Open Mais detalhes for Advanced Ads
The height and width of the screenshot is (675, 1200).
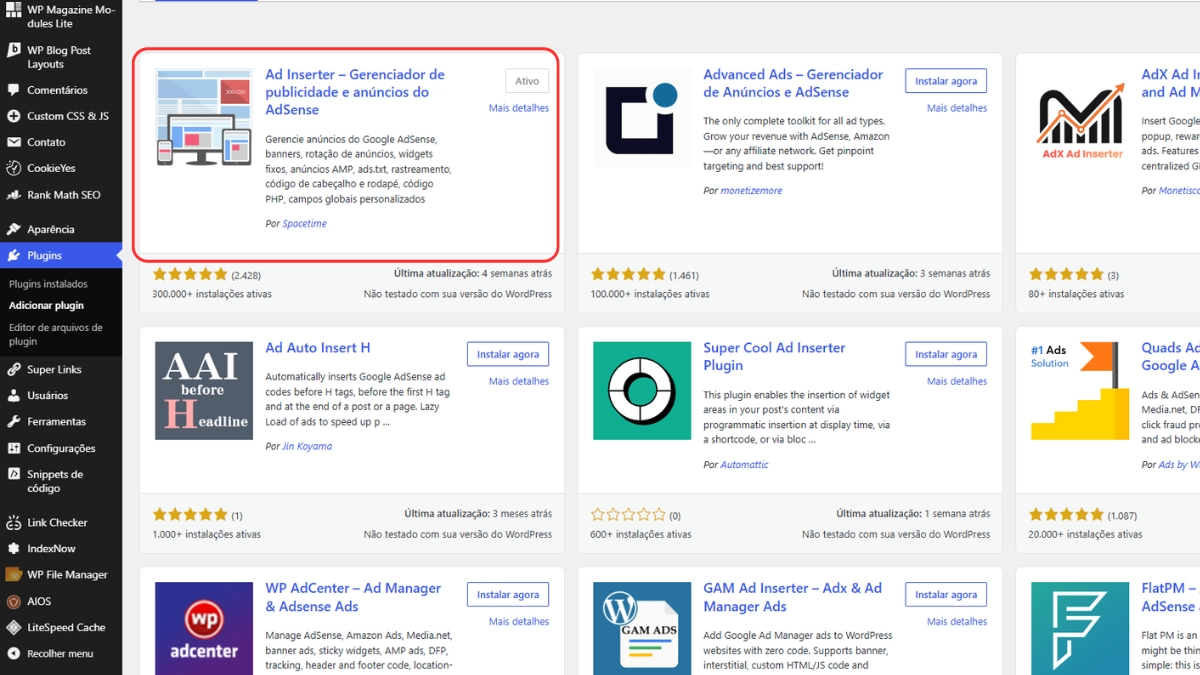point(957,108)
